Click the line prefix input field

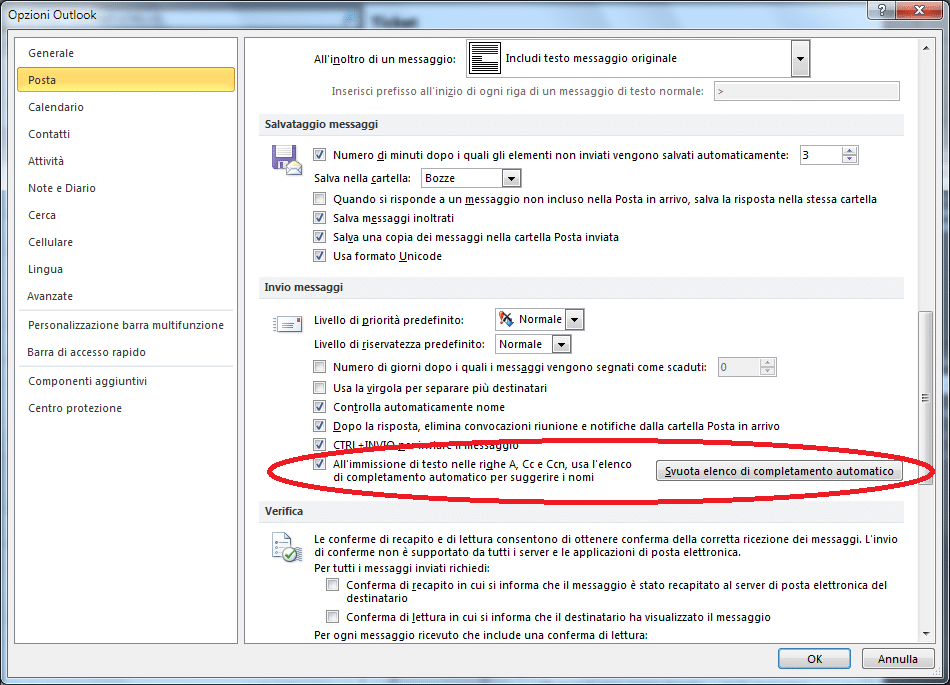coord(806,91)
